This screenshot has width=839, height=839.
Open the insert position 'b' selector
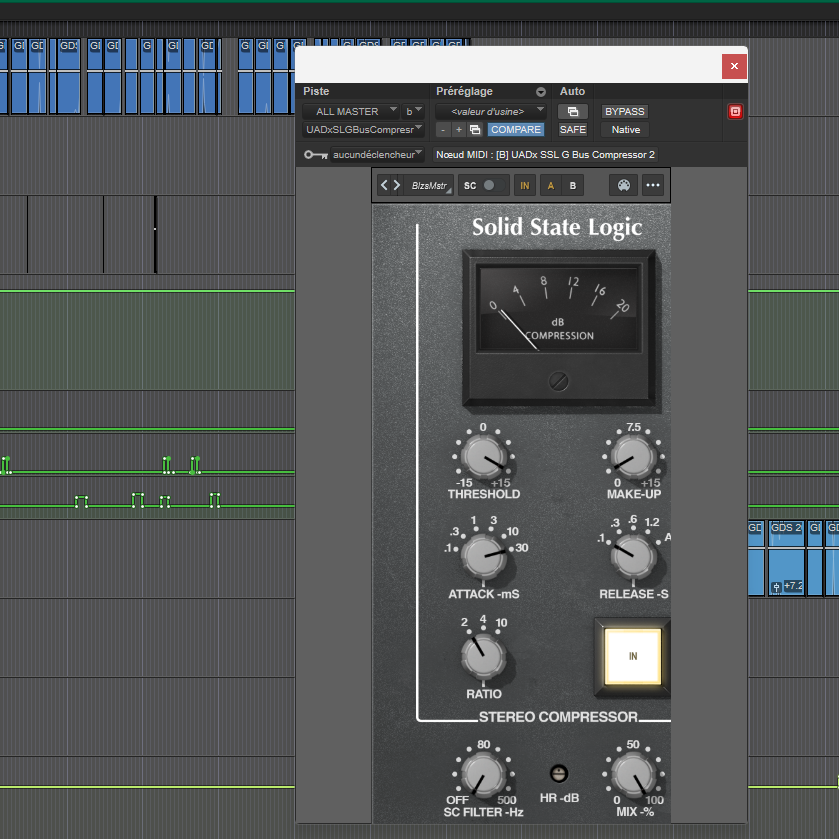[413, 111]
